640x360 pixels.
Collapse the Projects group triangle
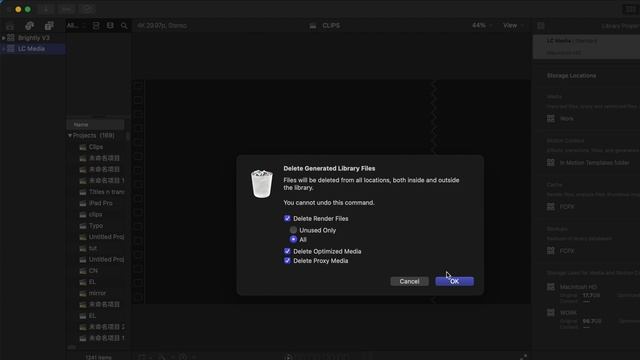(70, 135)
